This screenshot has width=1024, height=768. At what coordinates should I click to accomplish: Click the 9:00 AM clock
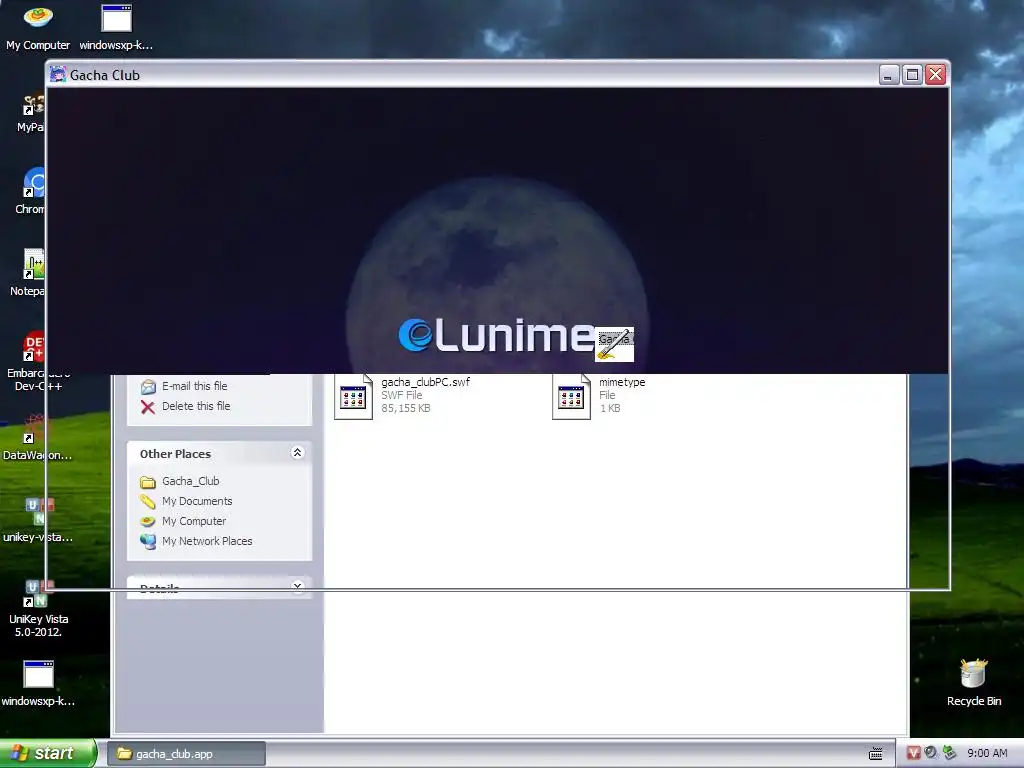(x=987, y=753)
